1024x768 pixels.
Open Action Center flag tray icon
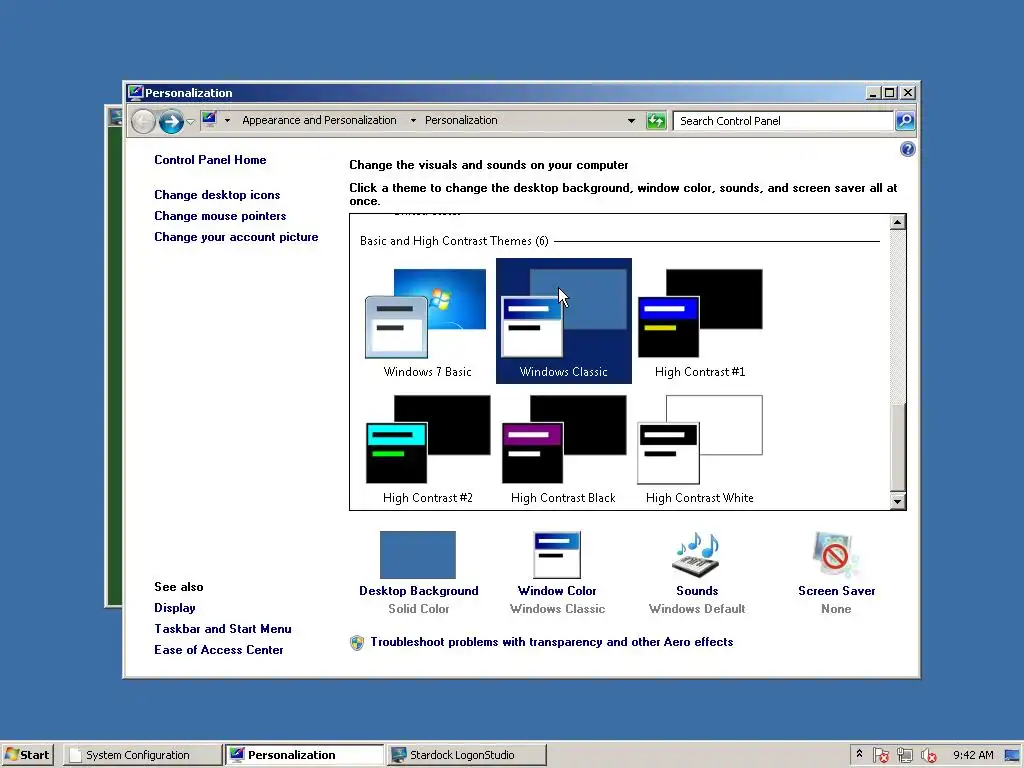coord(880,755)
